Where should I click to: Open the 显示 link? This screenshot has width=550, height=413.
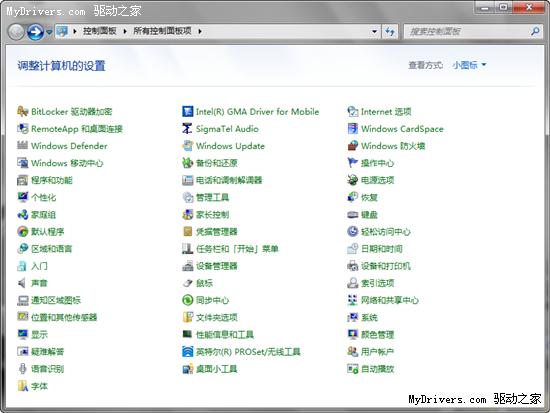tap(39, 334)
